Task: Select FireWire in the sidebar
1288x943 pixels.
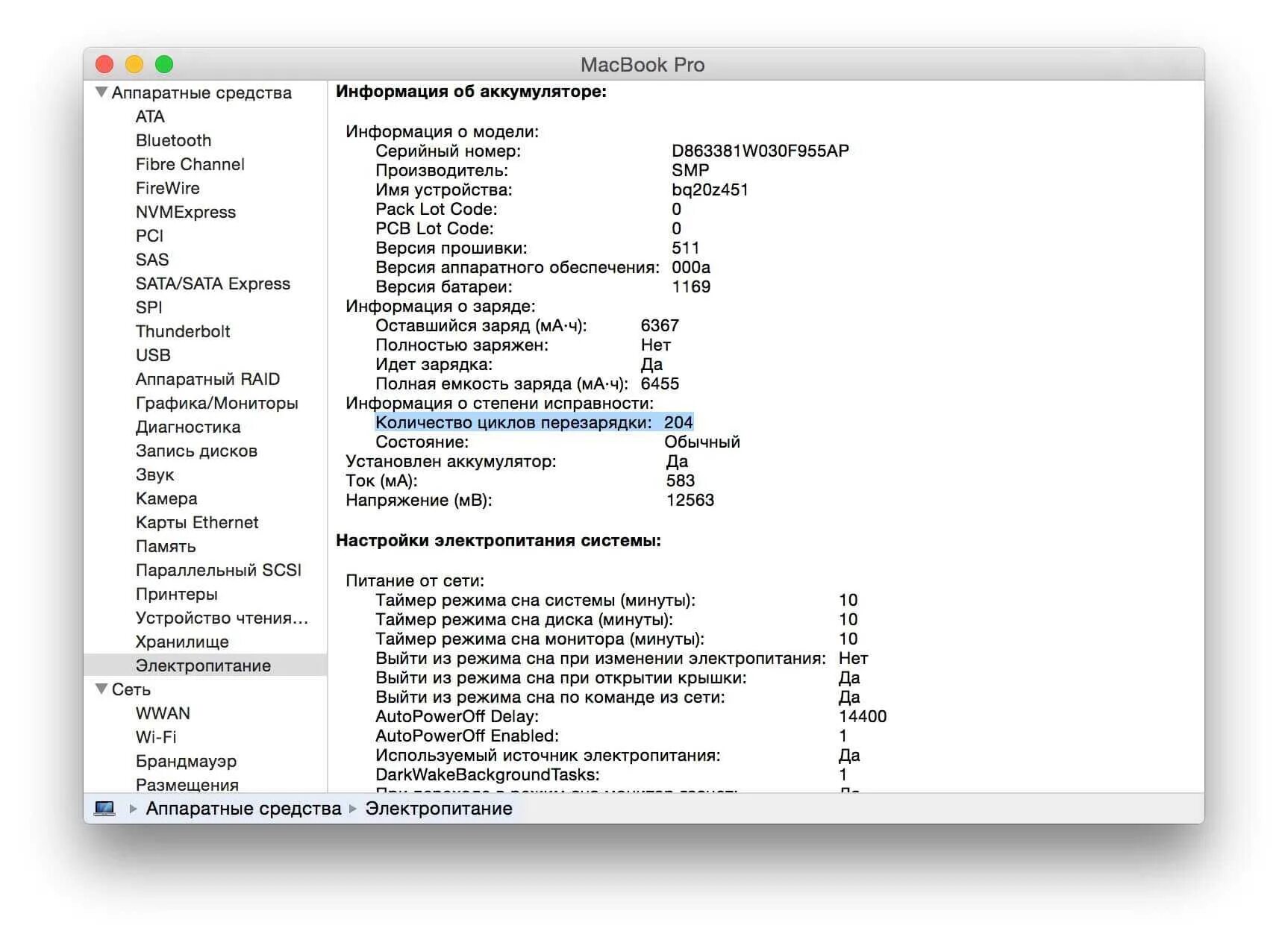Action: click(x=167, y=188)
